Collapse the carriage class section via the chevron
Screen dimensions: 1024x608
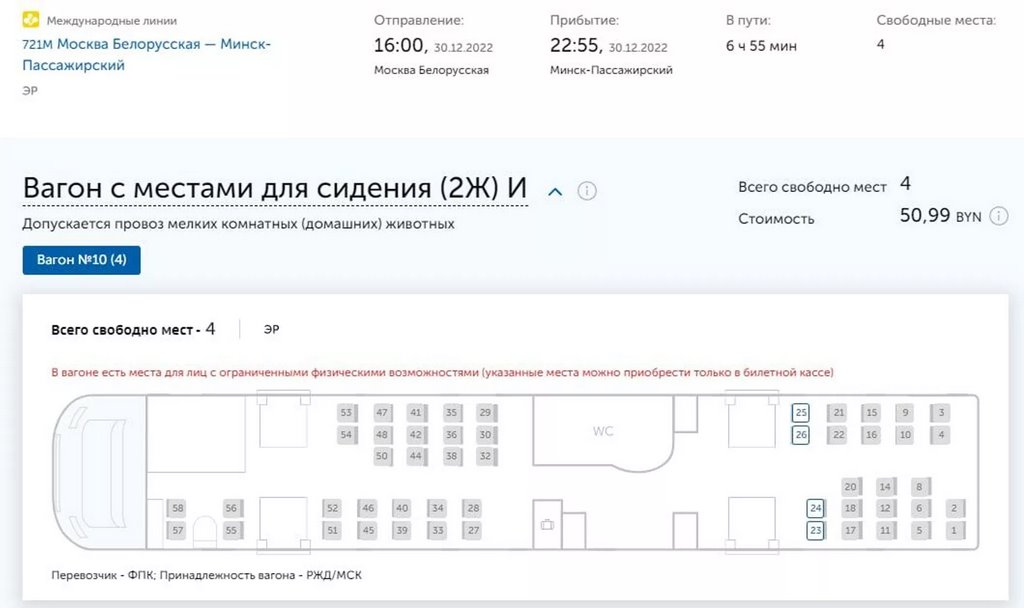[556, 190]
